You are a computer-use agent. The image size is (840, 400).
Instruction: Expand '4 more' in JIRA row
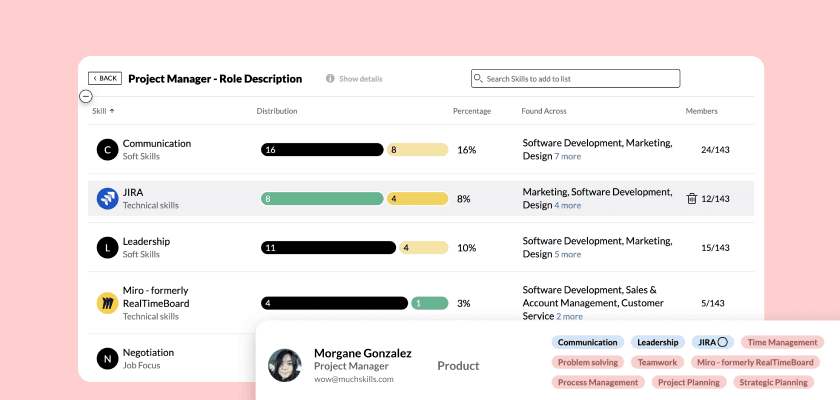567,205
